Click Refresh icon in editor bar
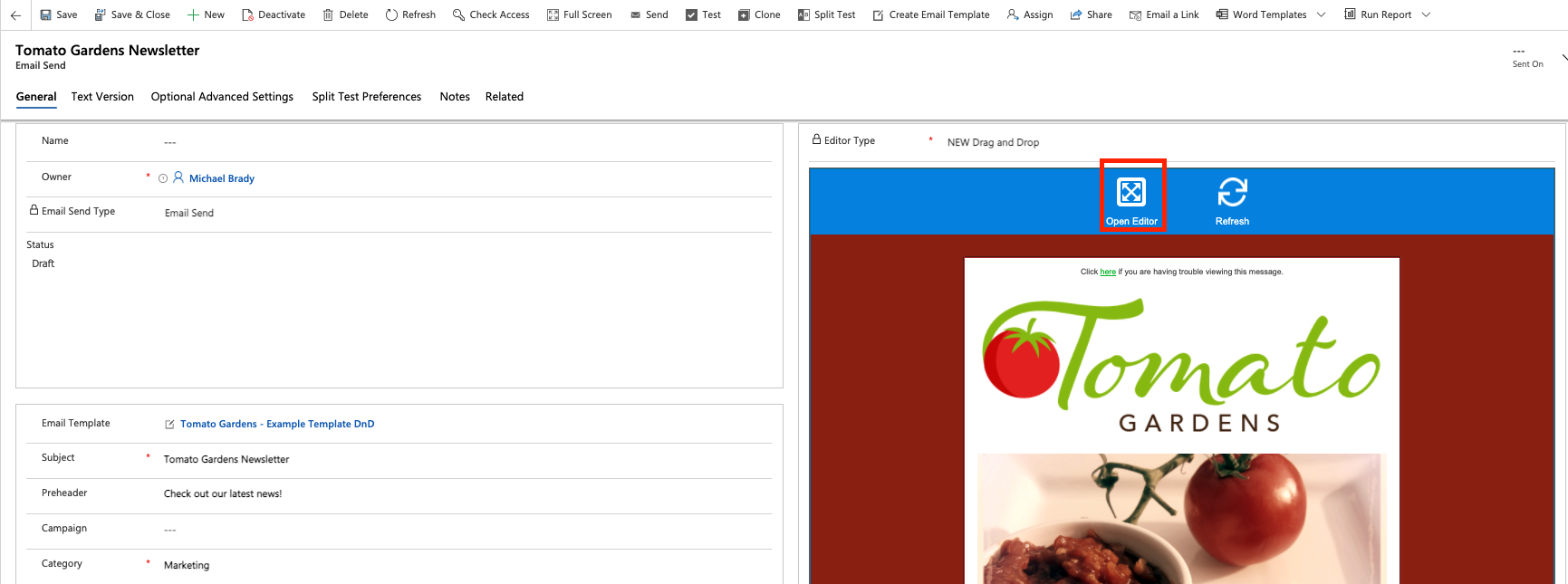The image size is (1568, 584). click(x=1232, y=192)
